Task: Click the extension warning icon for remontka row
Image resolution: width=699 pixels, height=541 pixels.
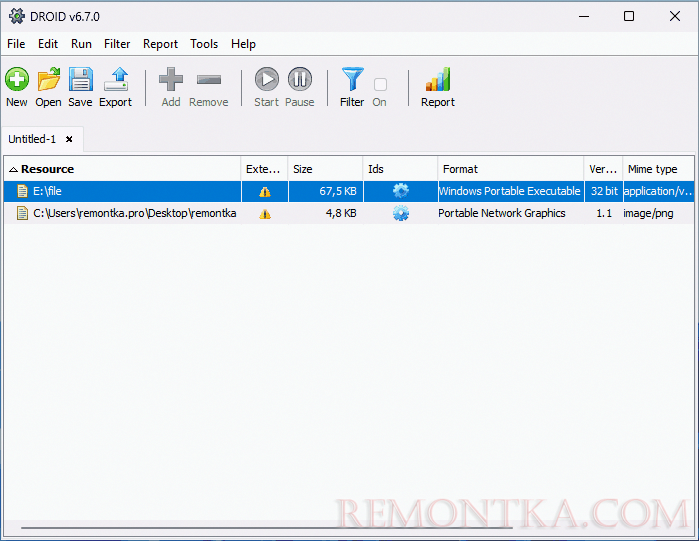Action: point(265,214)
